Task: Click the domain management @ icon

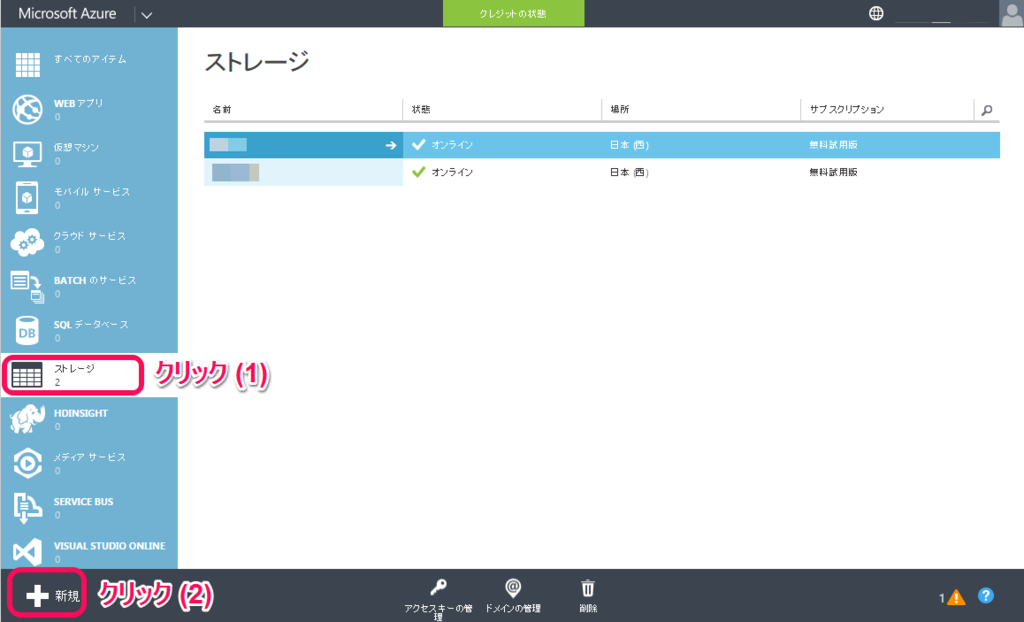Action: 513,588
